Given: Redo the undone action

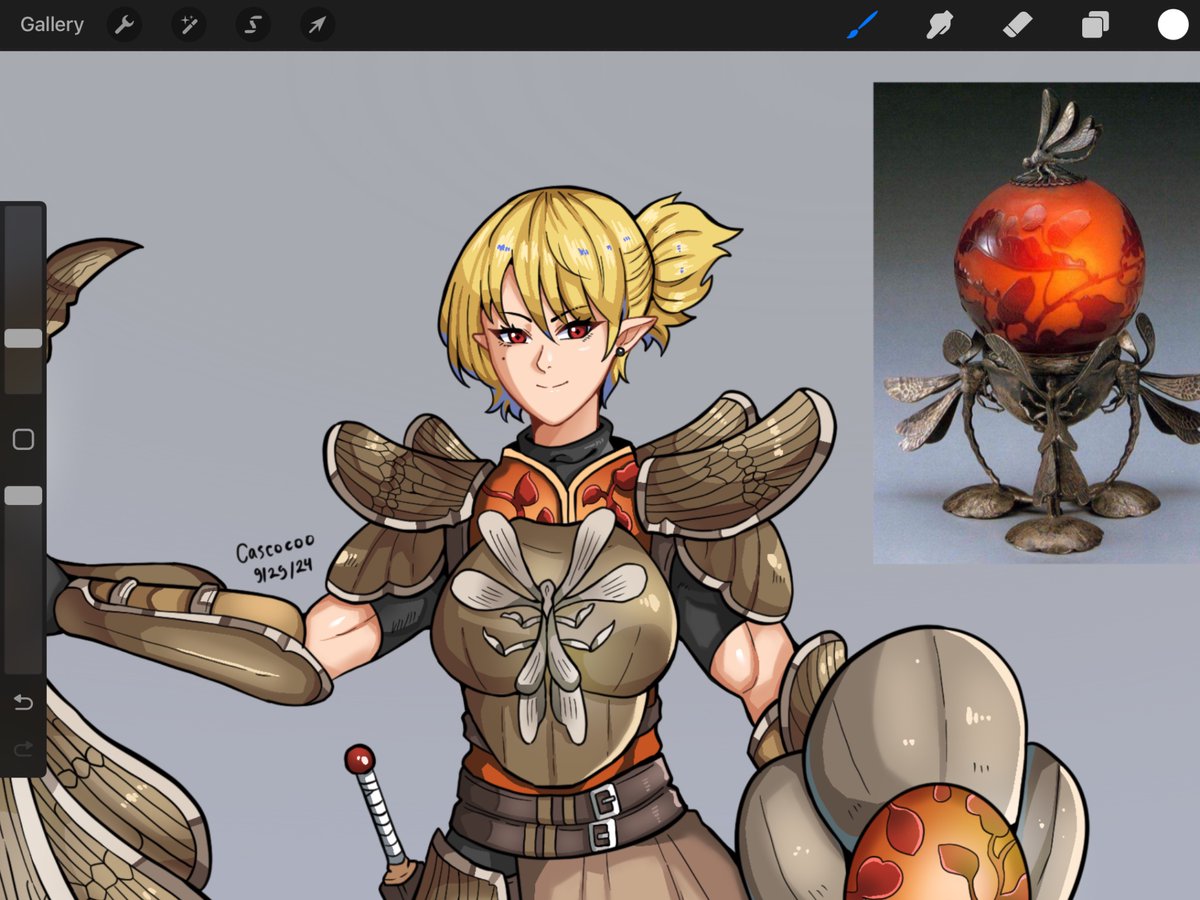Looking at the screenshot, I should click(x=23, y=748).
